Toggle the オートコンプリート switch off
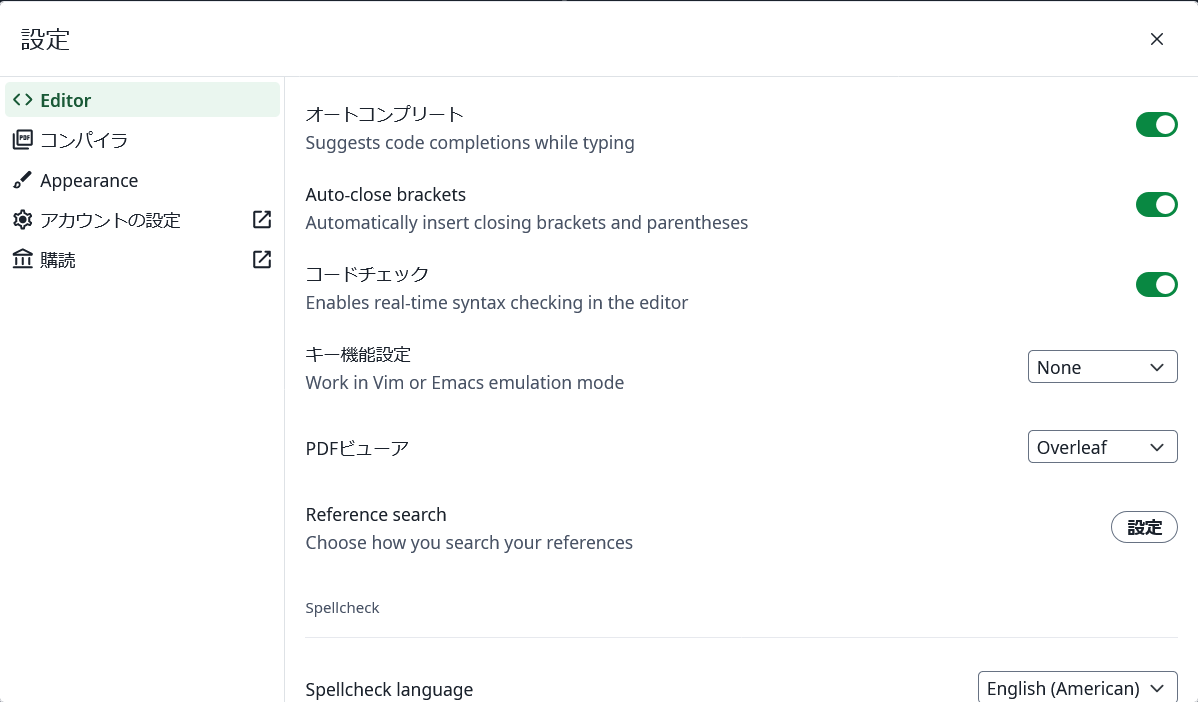 click(1156, 125)
